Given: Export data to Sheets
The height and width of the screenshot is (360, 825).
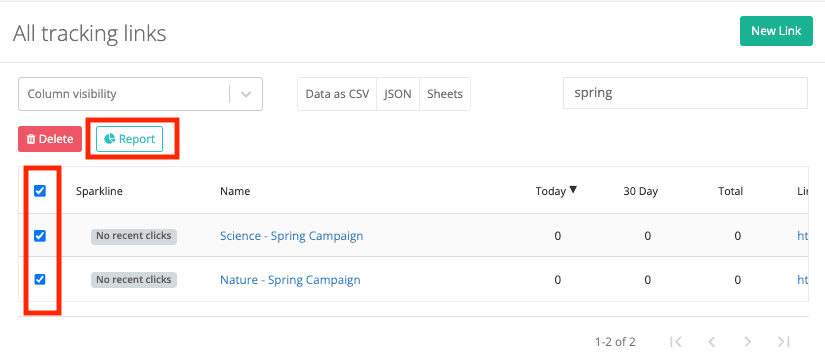Looking at the screenshot, I should 445,94.
